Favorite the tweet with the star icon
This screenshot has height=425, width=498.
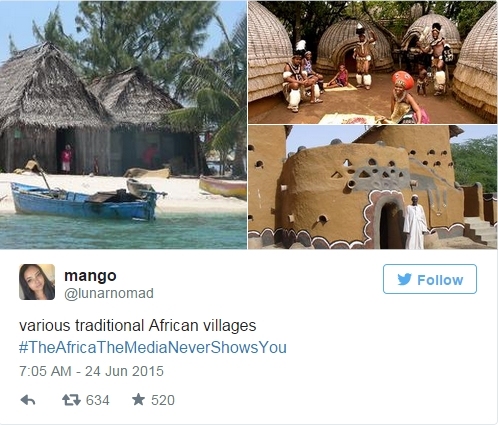point(138,399)
